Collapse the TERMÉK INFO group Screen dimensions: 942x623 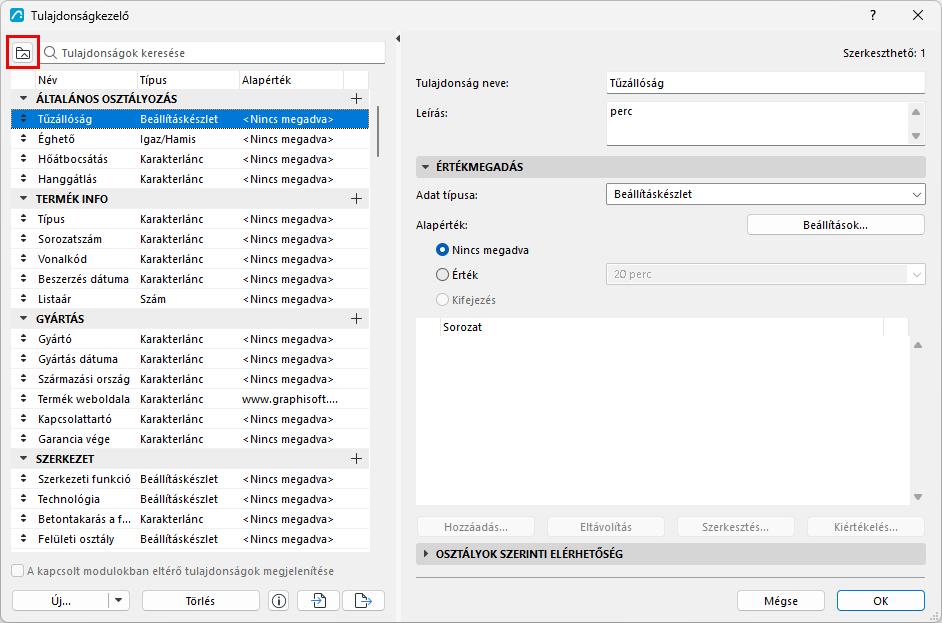tap(23, 198)
